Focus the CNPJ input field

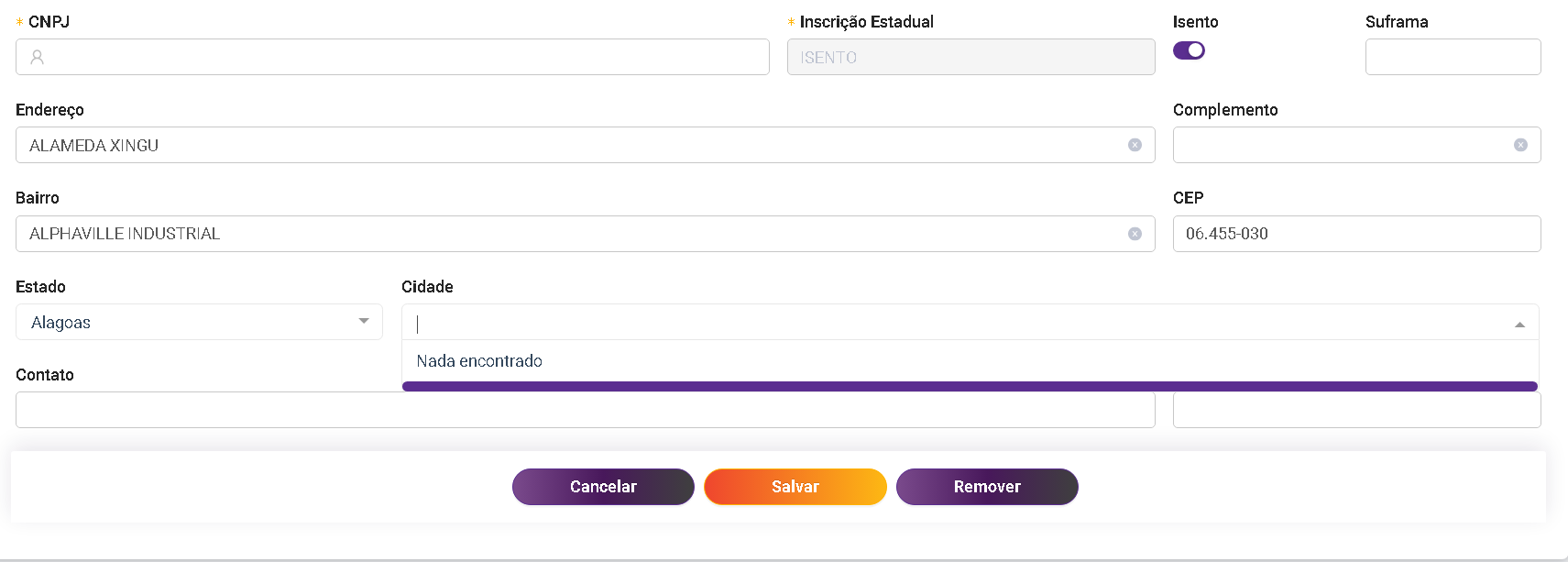pos(403,57)
